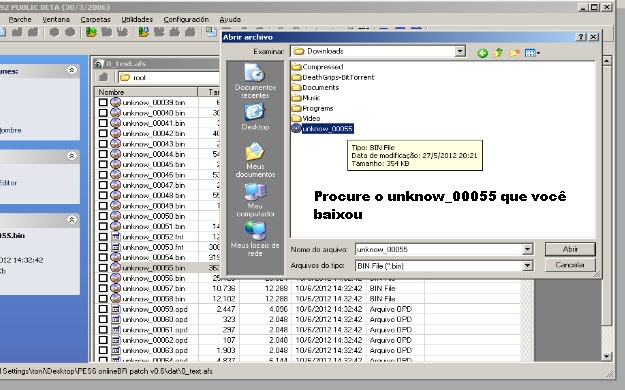Select the unknow_00046.bin row
The height and width of the screenshot is (390, 625).
[158, 175]
